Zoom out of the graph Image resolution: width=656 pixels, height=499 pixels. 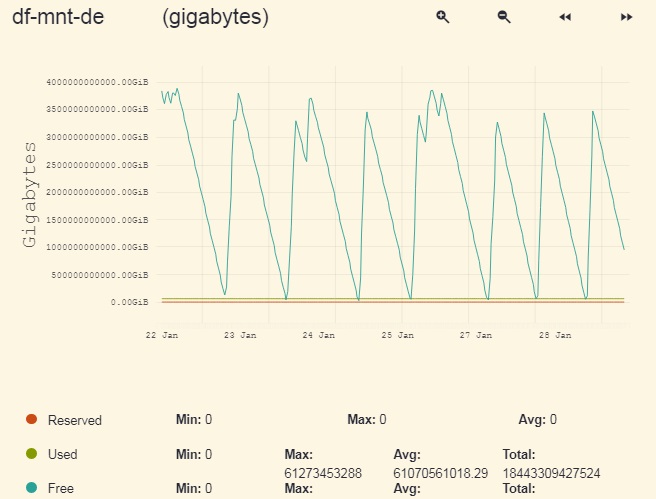click(x=504, y=17)
